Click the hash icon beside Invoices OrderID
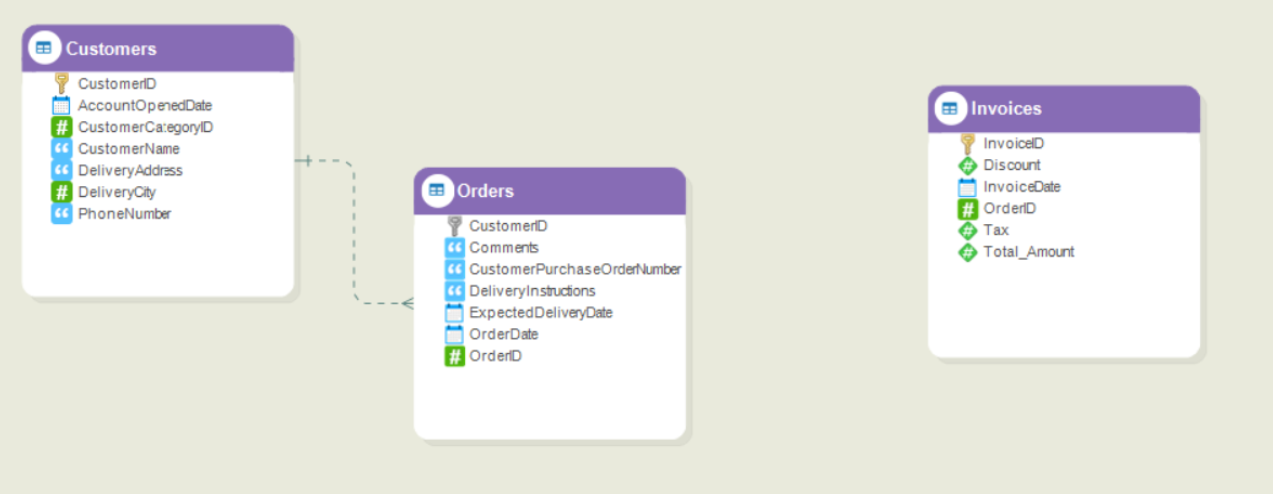 click(x=967, y=209)
